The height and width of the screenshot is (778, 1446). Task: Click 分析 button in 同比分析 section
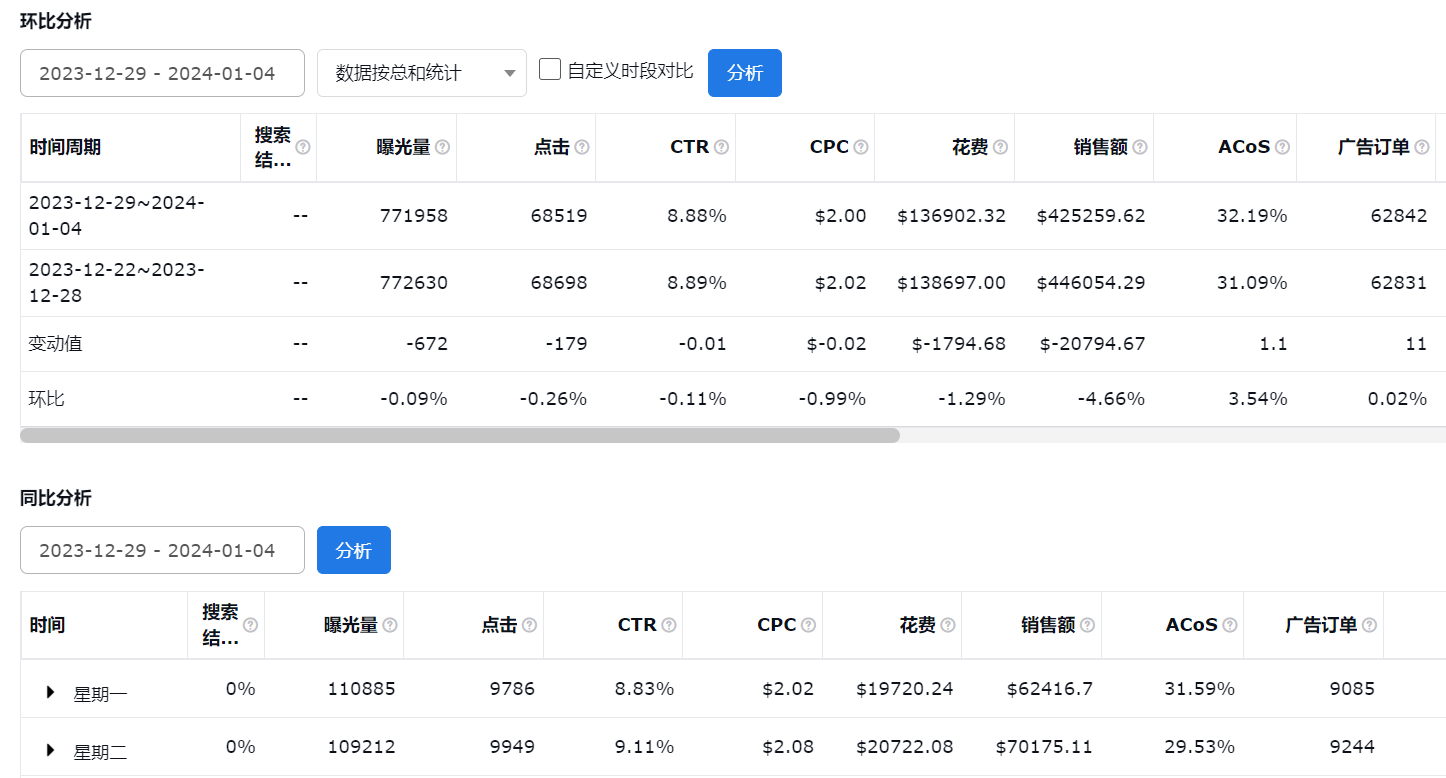point(354,550)
